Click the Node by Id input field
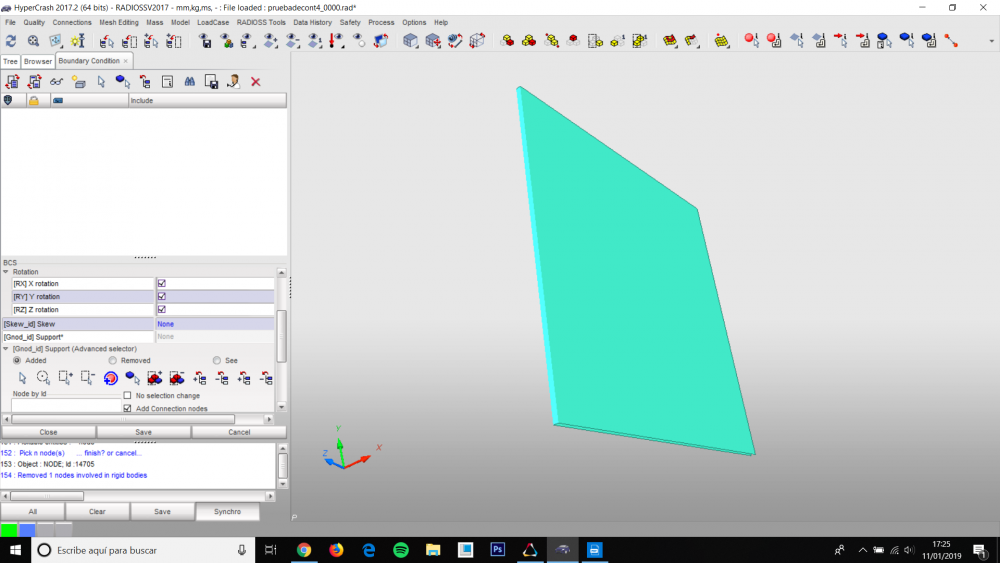 click(65, 405)
